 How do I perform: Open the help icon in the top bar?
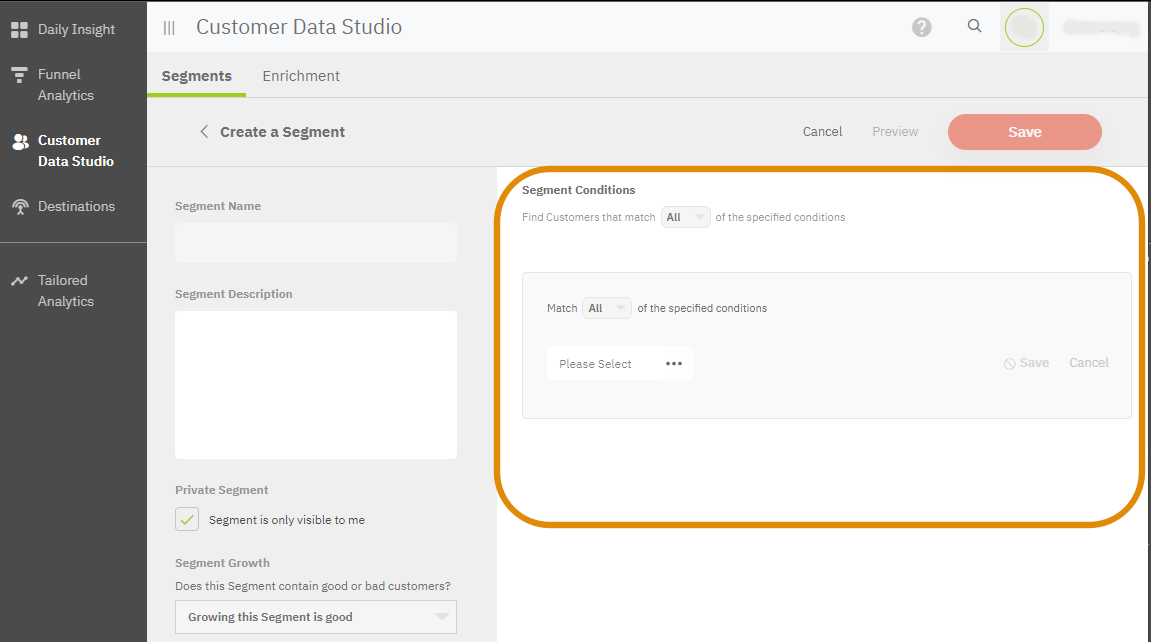(x=921, y=27)
